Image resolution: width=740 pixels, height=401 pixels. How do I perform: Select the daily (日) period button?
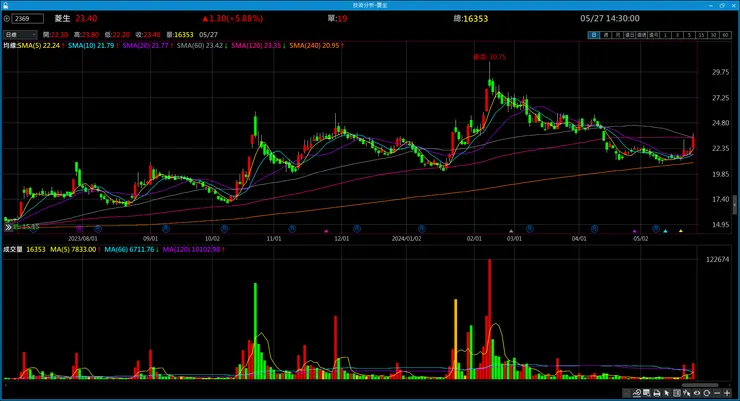pyautogui.click(x=594, y=35)
